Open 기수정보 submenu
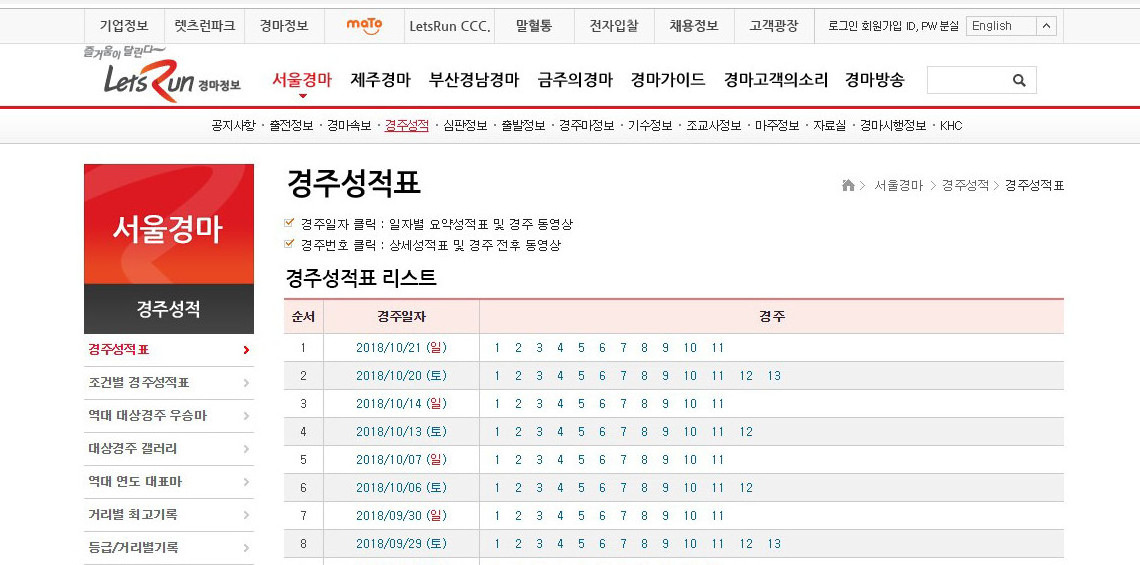Image resolution: width=1140 pixels, height=565 pixels. [x=650, y=126]
